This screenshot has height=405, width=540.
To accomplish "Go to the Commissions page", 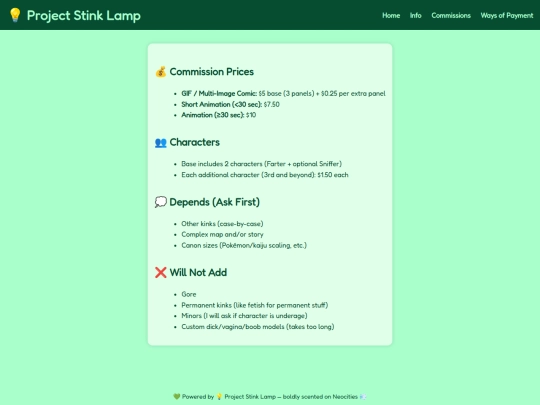I will tap(451, 15).
